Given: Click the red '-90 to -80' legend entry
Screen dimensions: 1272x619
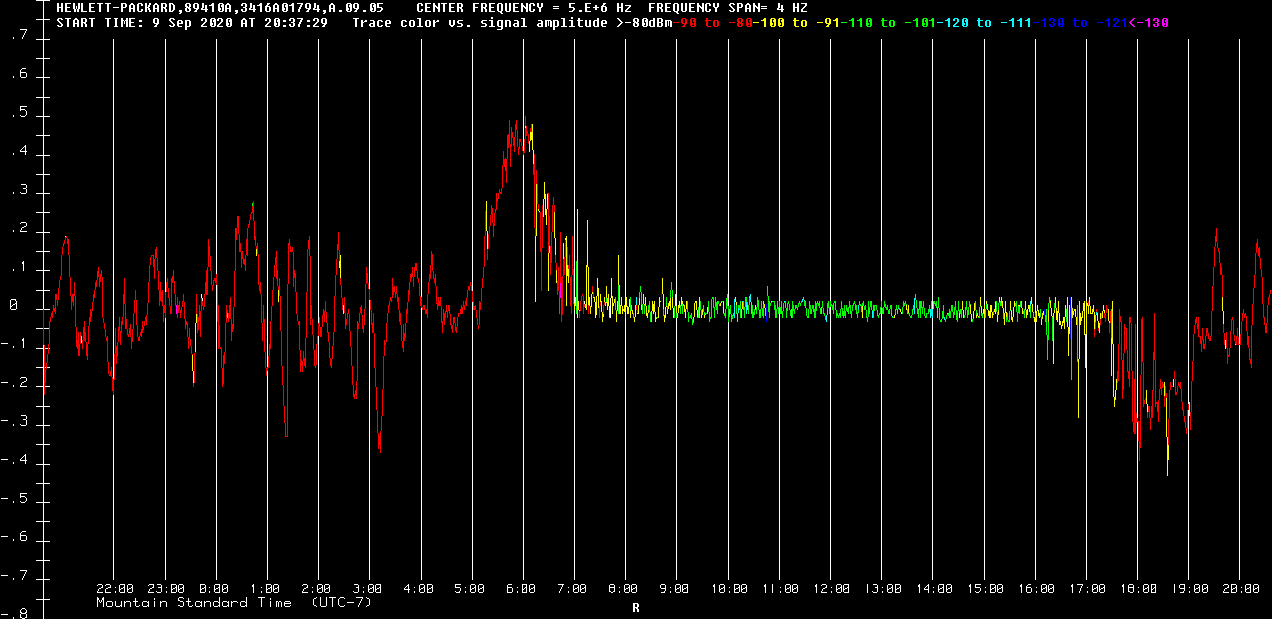Looking at the screenshot, I should tap(710, 22).
